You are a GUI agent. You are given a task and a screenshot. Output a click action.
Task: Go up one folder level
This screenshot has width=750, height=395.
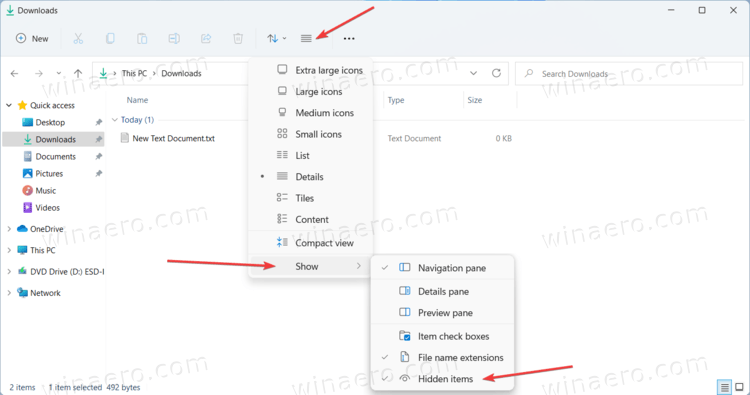click(x=78, y=74)
